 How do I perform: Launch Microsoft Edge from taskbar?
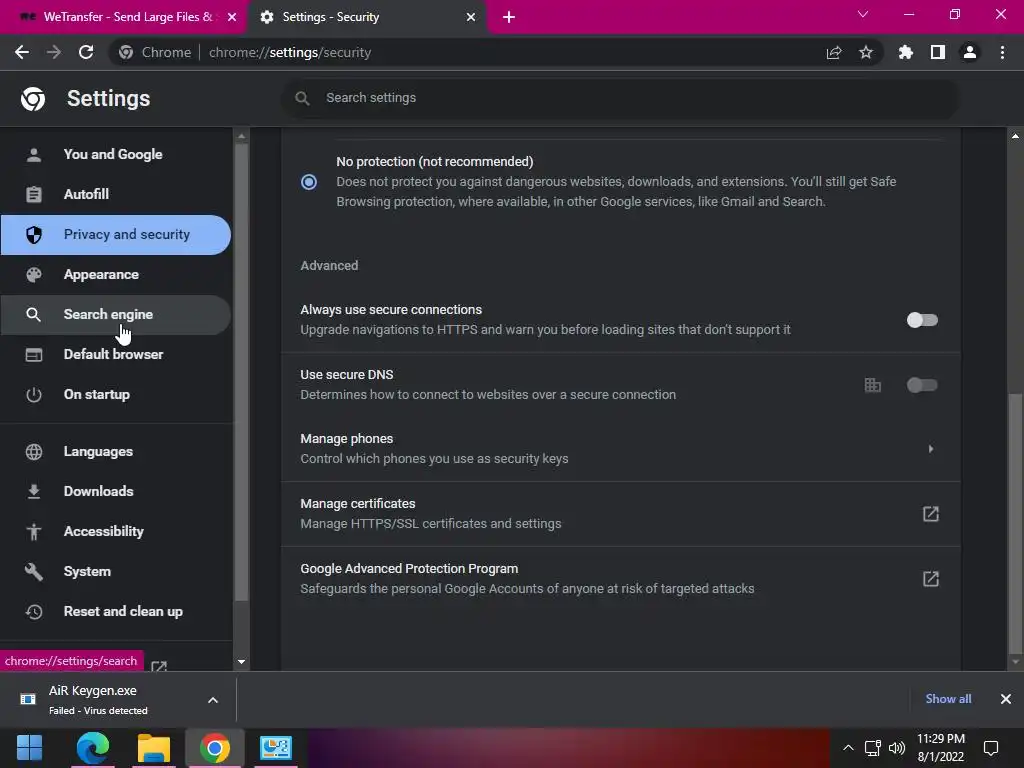click(92, 748)
